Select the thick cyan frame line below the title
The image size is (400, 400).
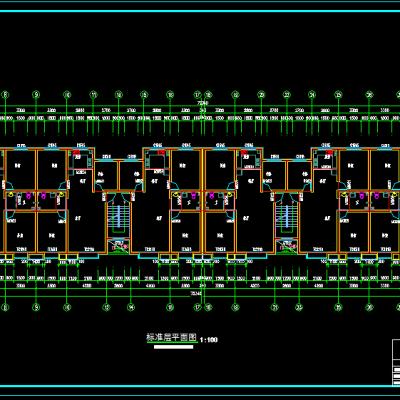pyautogui.click(x=200, y=386)
